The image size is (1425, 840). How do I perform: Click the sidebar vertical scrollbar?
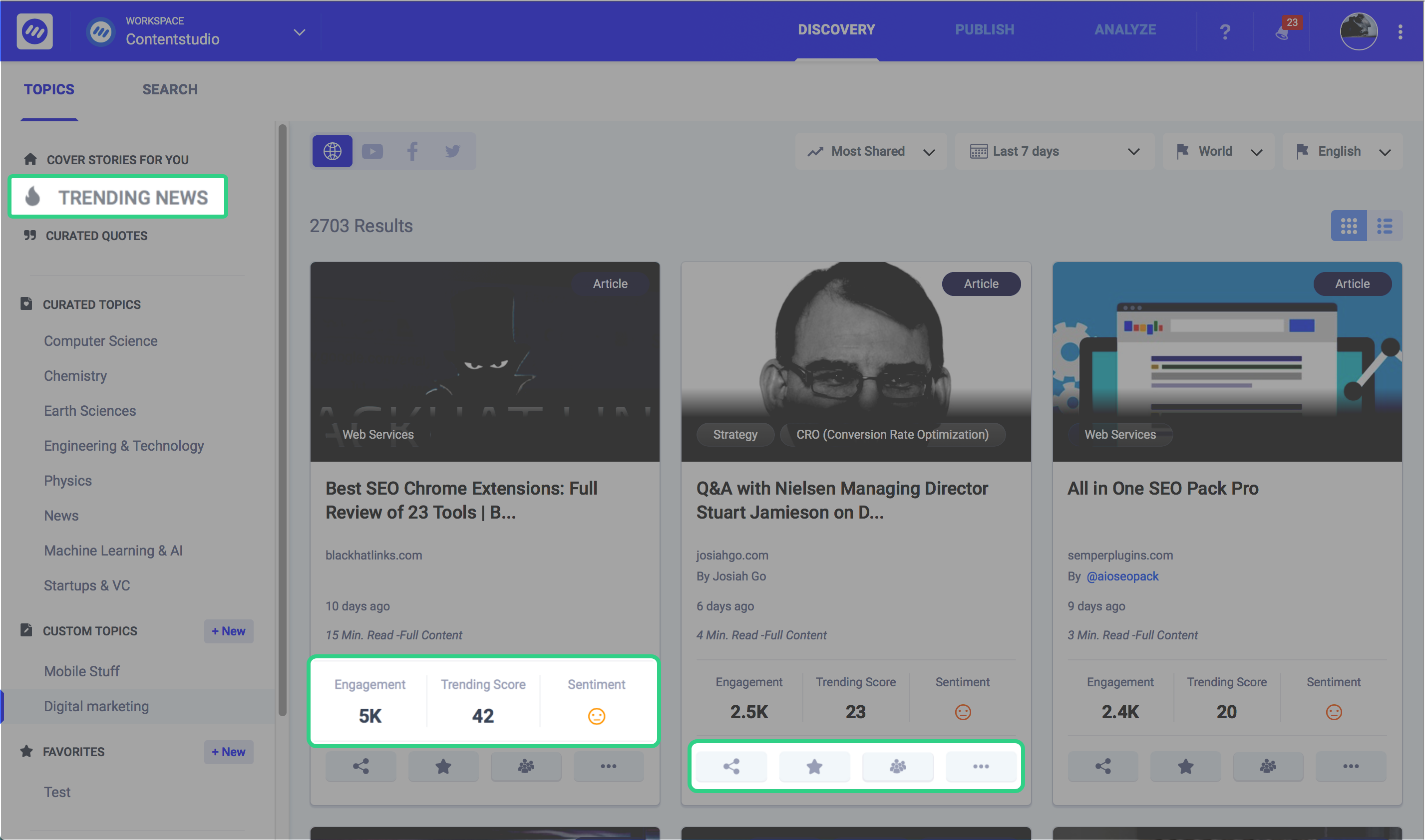(282, 421)
